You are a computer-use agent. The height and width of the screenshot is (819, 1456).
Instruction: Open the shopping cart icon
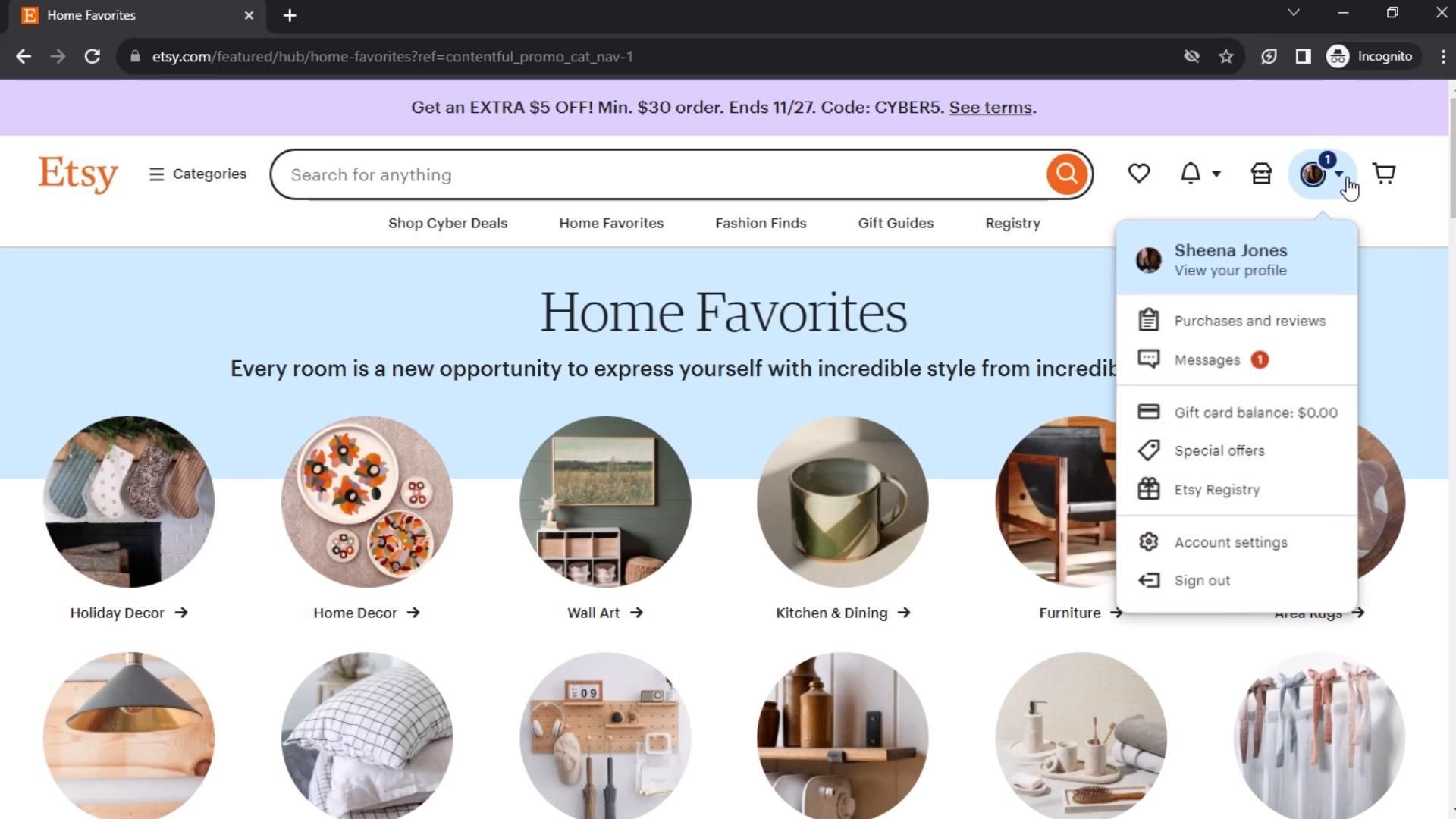[x=1384, y=174]
